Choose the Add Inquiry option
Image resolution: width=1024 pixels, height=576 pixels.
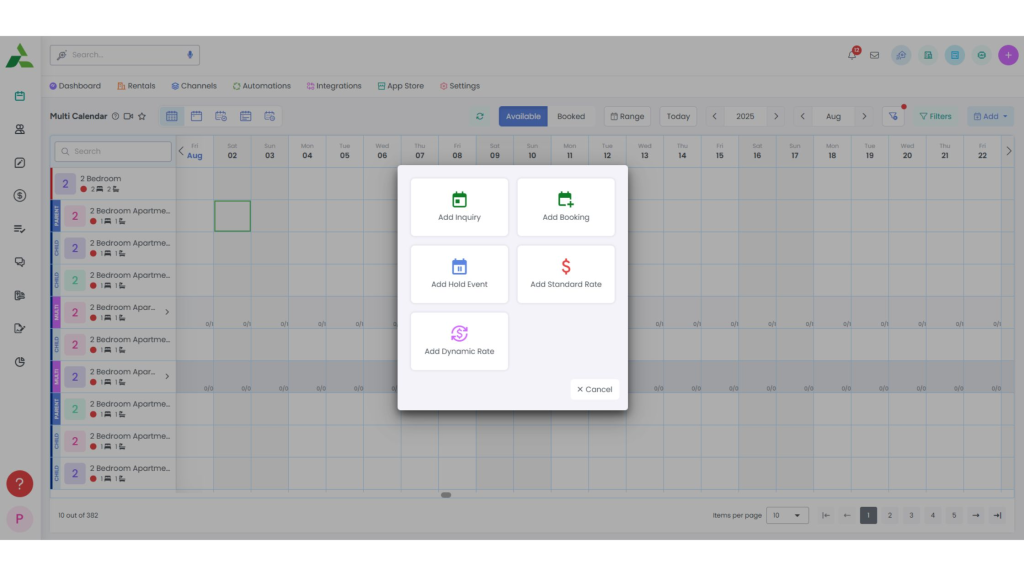(x=459, y=207)
